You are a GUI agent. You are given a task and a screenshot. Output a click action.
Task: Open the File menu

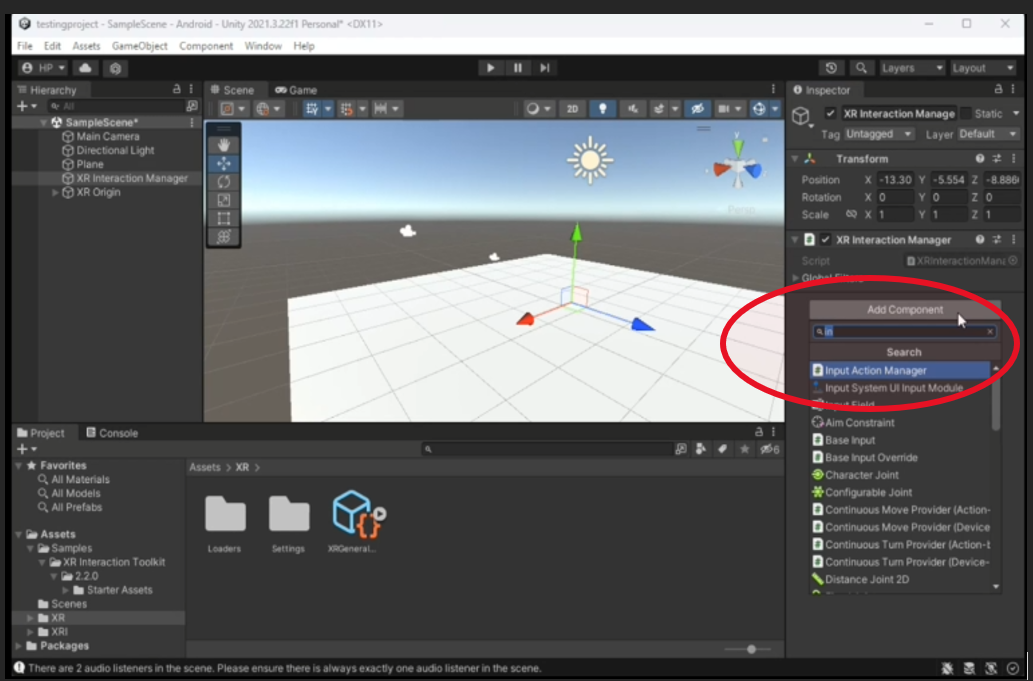click(24, 46)
